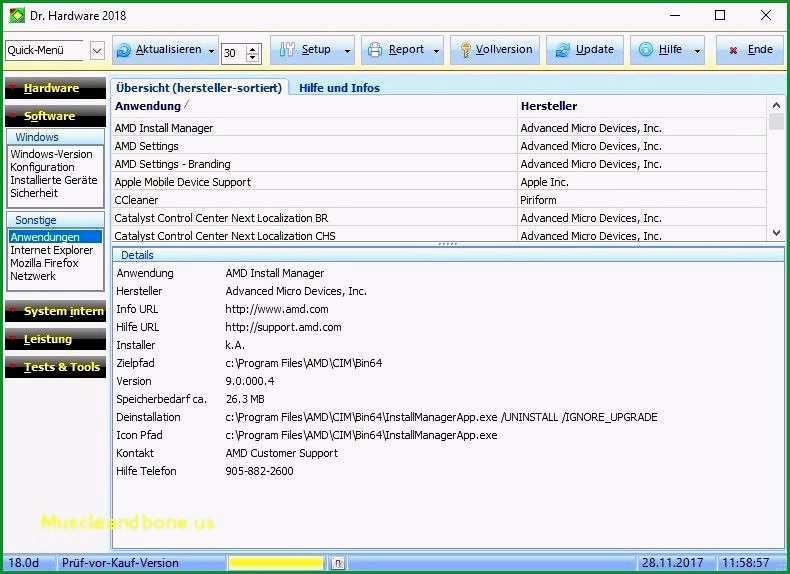Open the Software sidebar section
The width and height of the screenshot is (790, 574).
tap(55, 116)
